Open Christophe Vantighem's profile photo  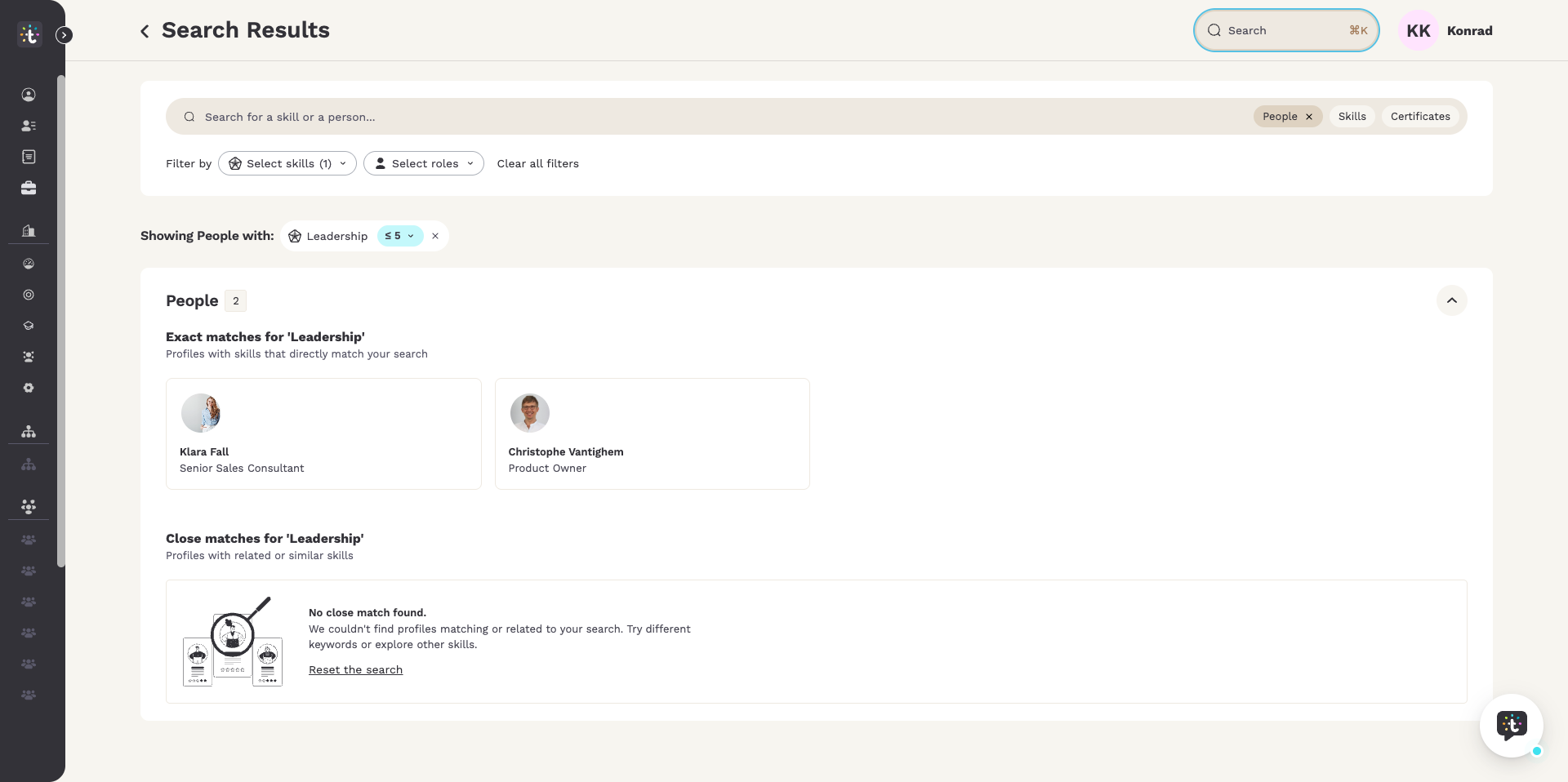pos(530,413)
